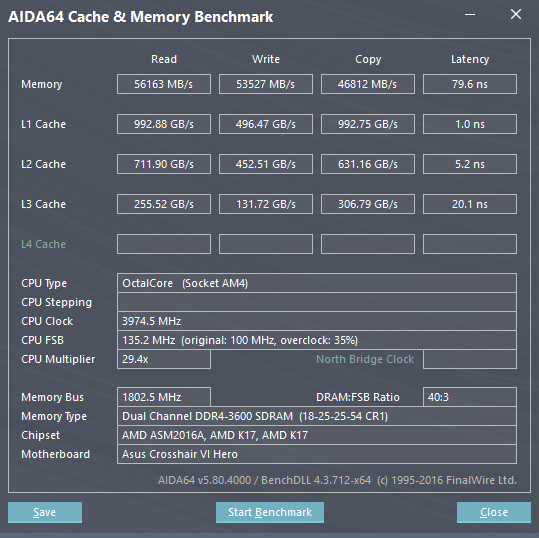Select the Memory Write result 53527 MB/s

coord(266,84)
